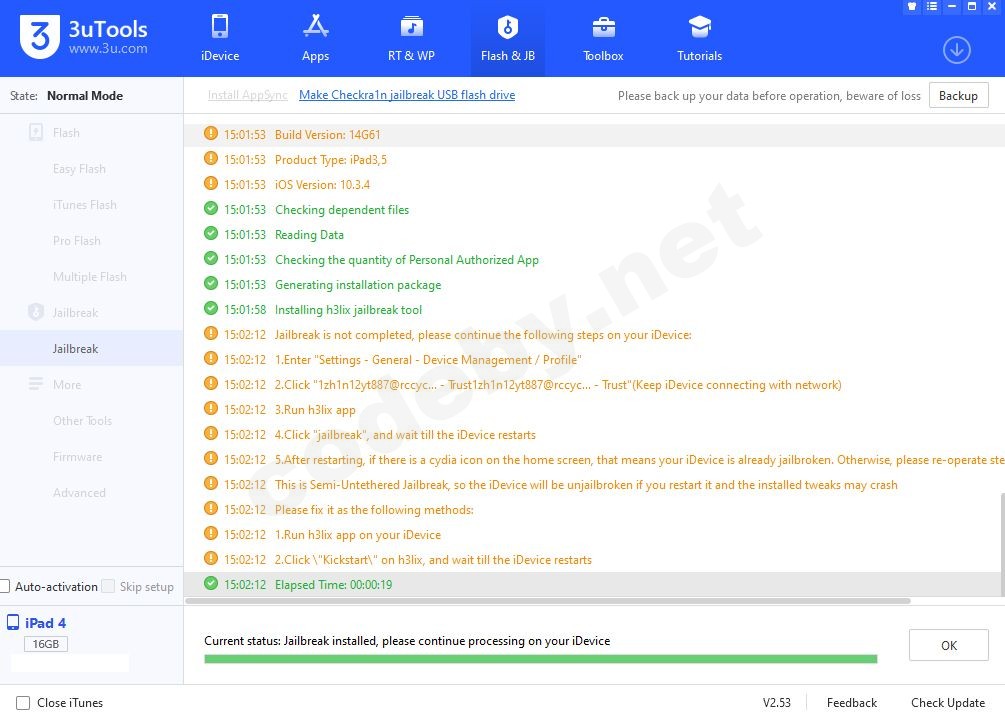Open the iDevice section icon
This screenshot has width=1005, height=718.
pyautogui.click(x=220, y=27)
